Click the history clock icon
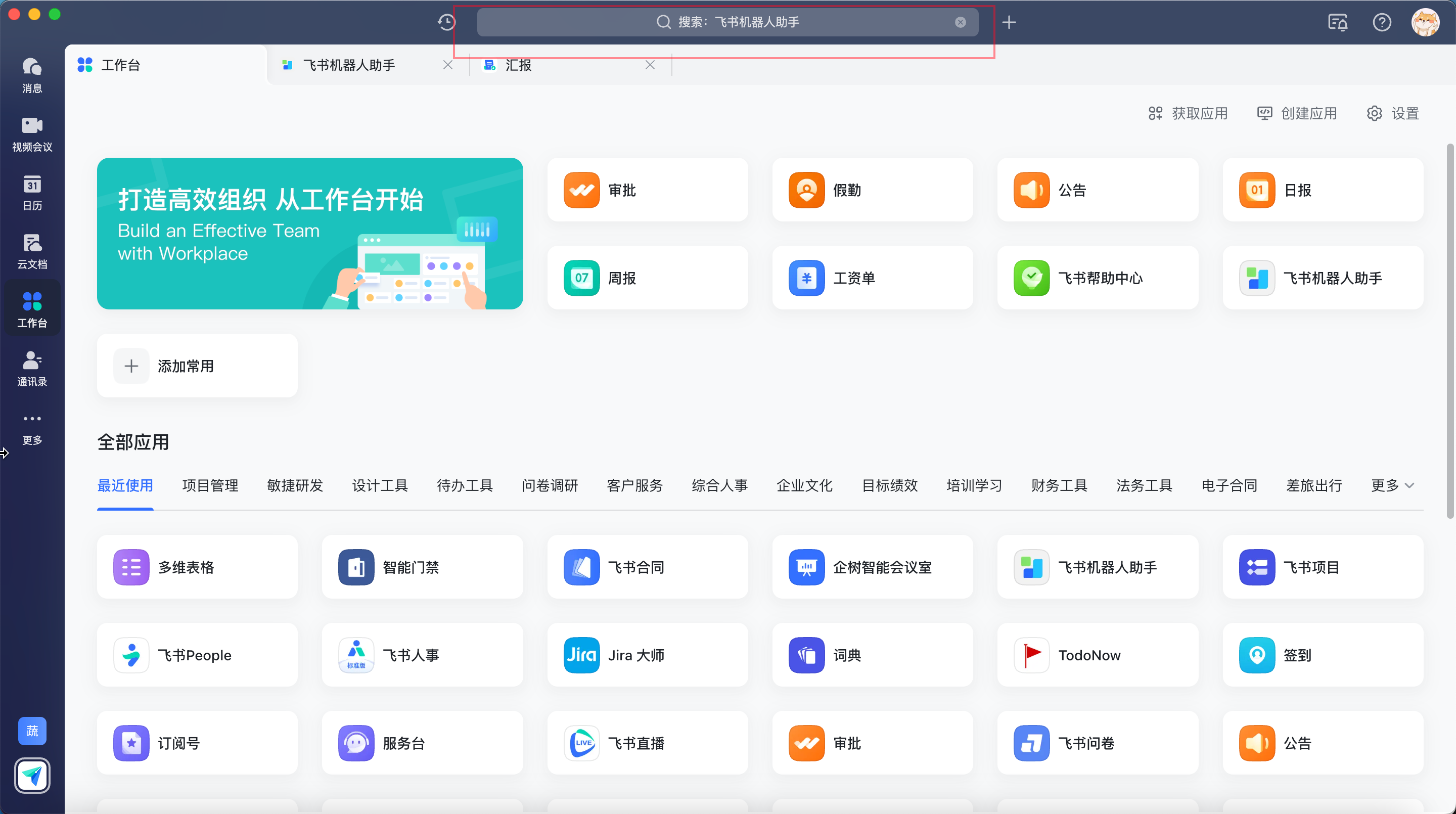Viewport: 1456px width, 814px height. (x=446, y=22)
